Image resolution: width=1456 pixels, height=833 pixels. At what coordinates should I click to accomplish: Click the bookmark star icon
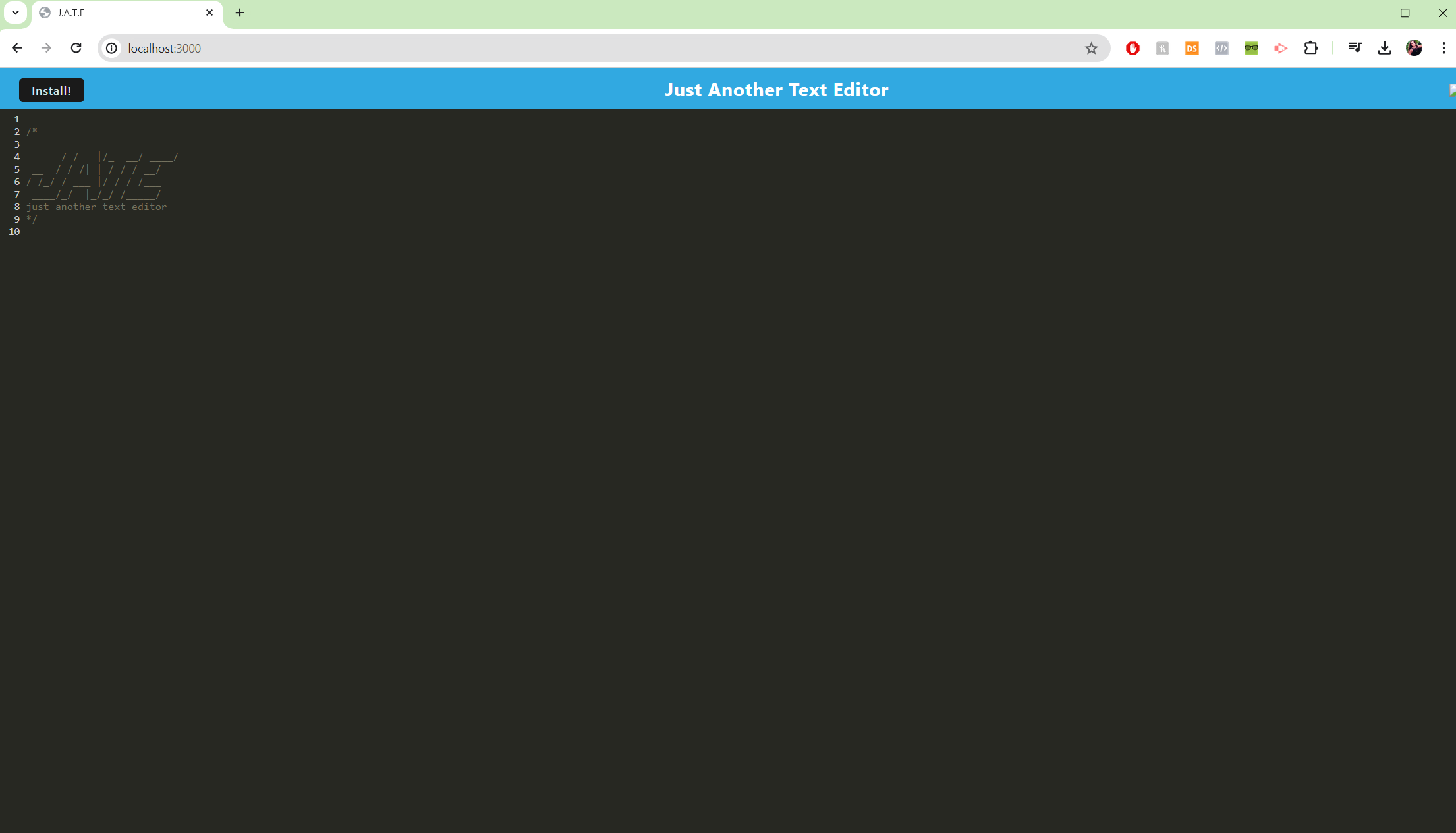1092,48
